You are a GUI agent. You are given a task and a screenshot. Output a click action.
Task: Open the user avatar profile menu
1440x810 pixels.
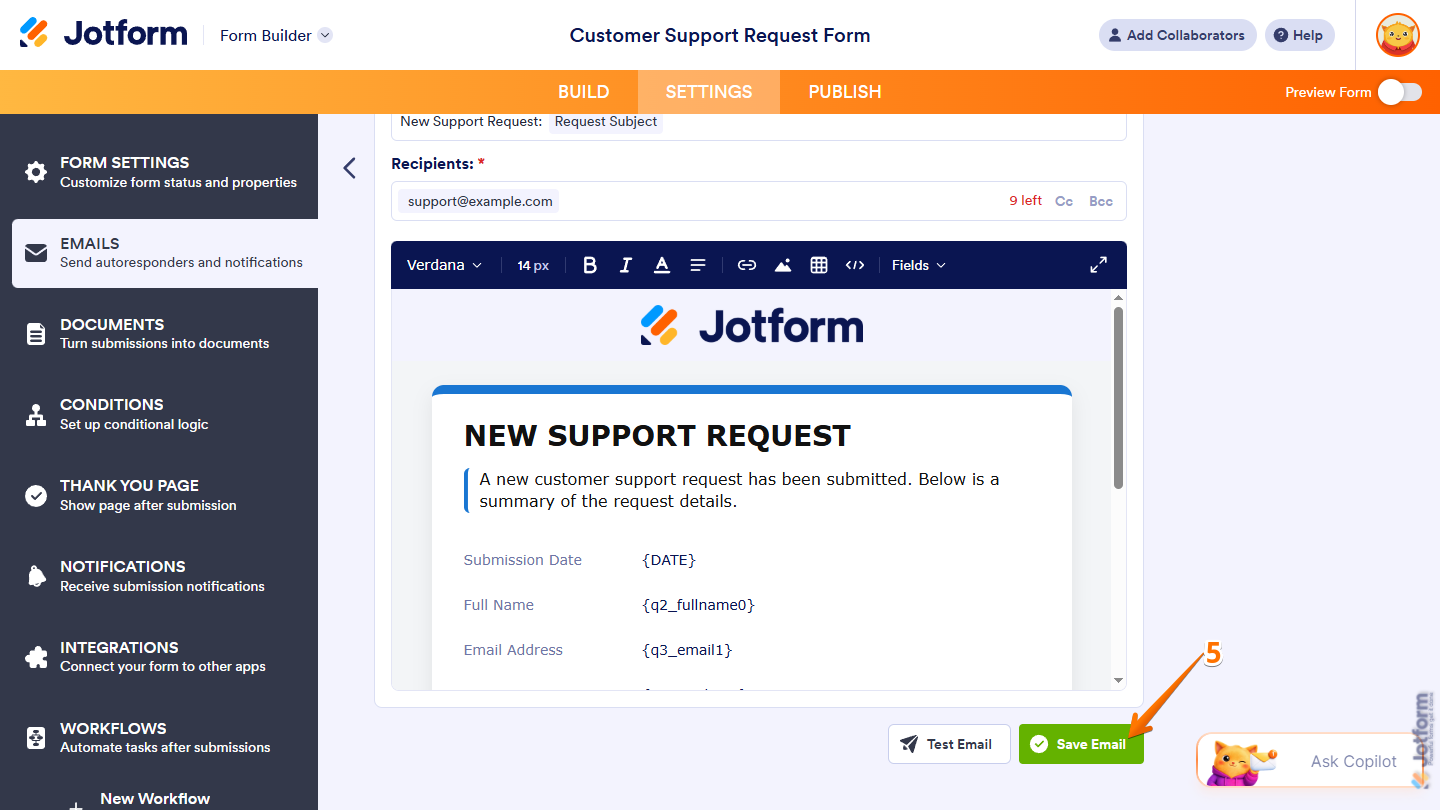click(x=1398, y=35)
